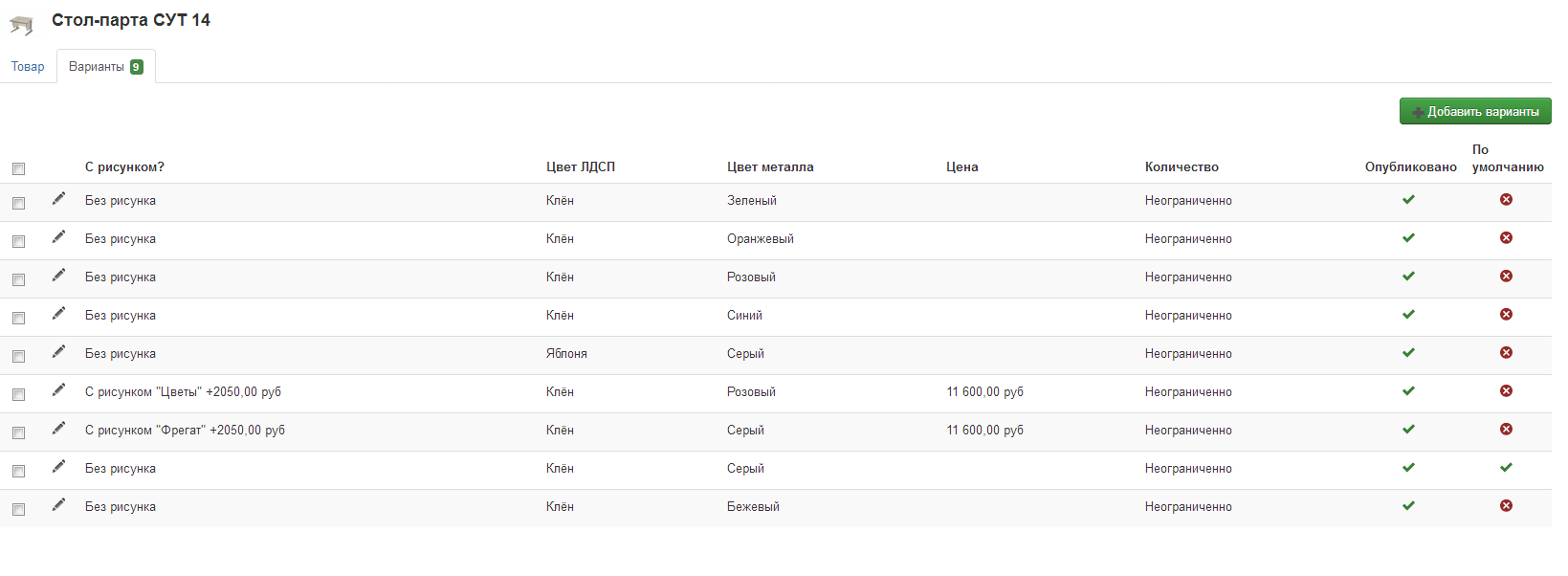Select checkbox of Клён Синий variant row
The width and height of the screenshot is (1568, 576).
tap(18, 318)
